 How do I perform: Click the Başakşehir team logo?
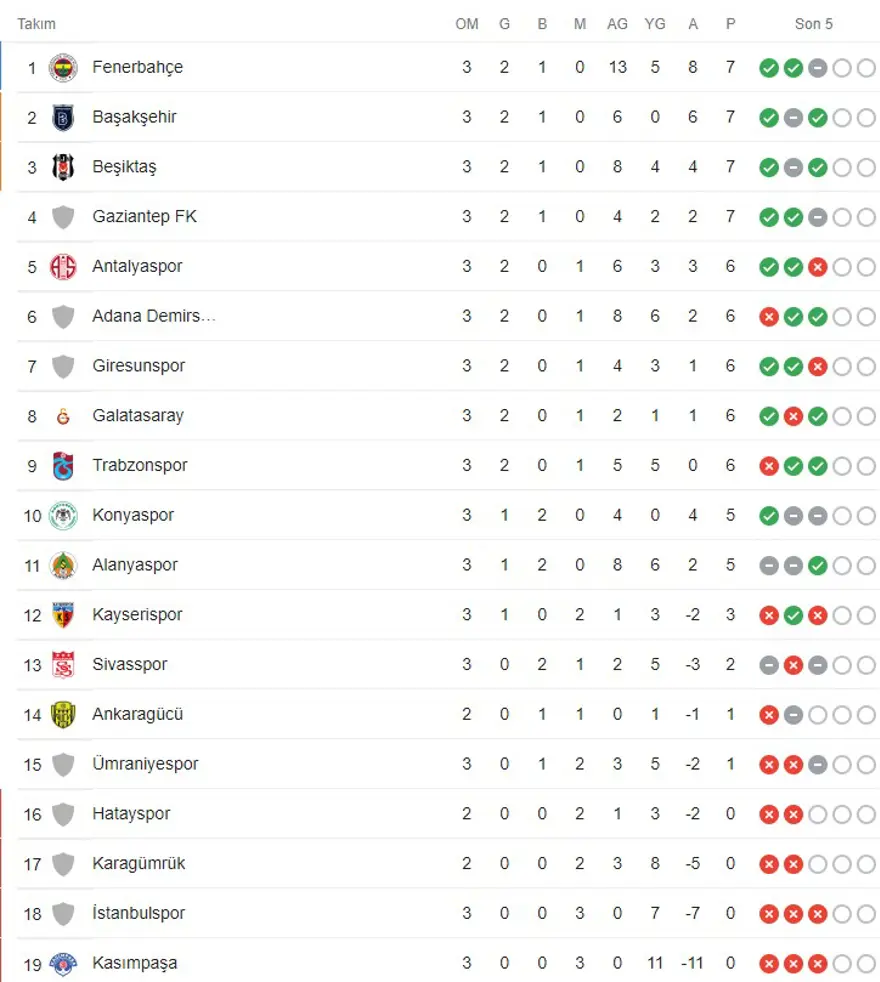click(63, 118)
